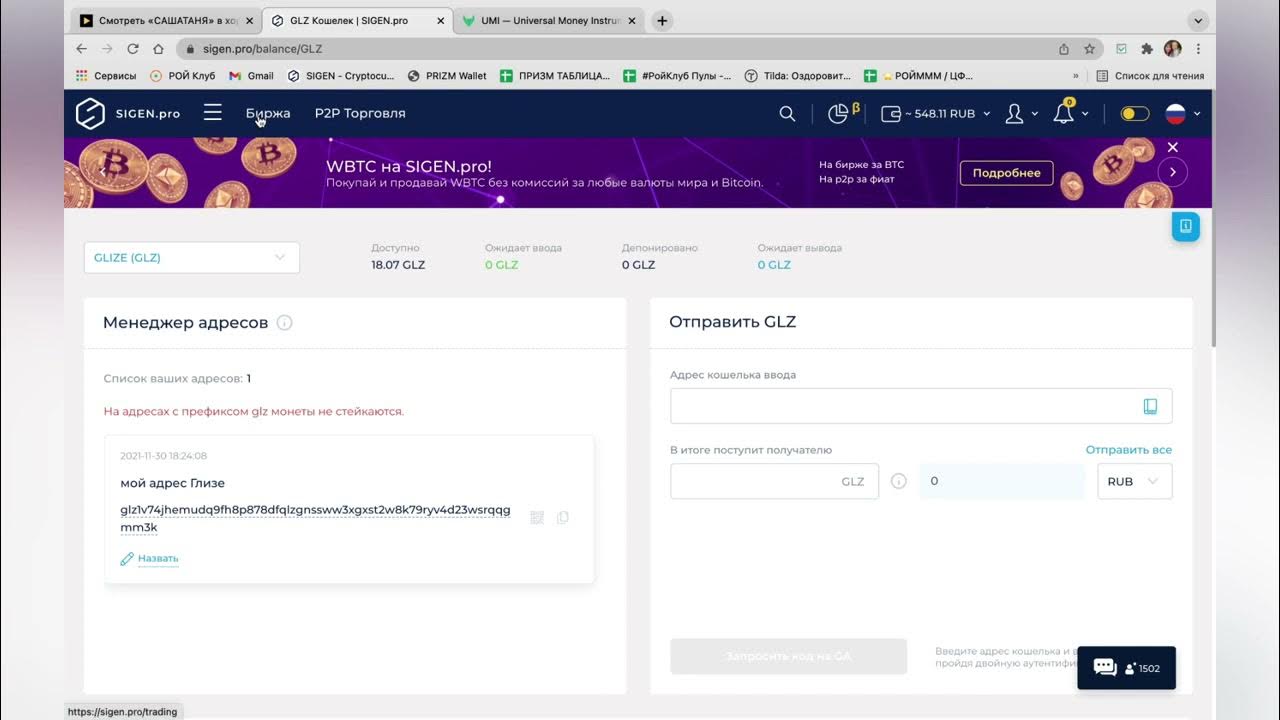The height and width of the screenshot is (720, 1280).
Task: Click the glz1v74jhemudq9fh8p878 address text
Action: [315, 518]
